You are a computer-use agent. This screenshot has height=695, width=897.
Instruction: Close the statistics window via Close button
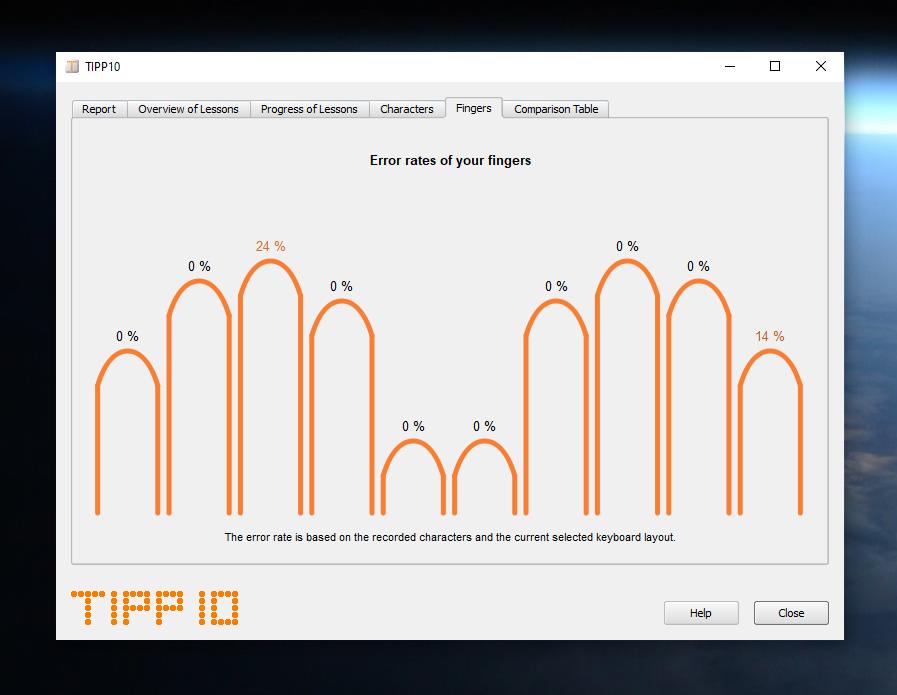coord(790,612)
